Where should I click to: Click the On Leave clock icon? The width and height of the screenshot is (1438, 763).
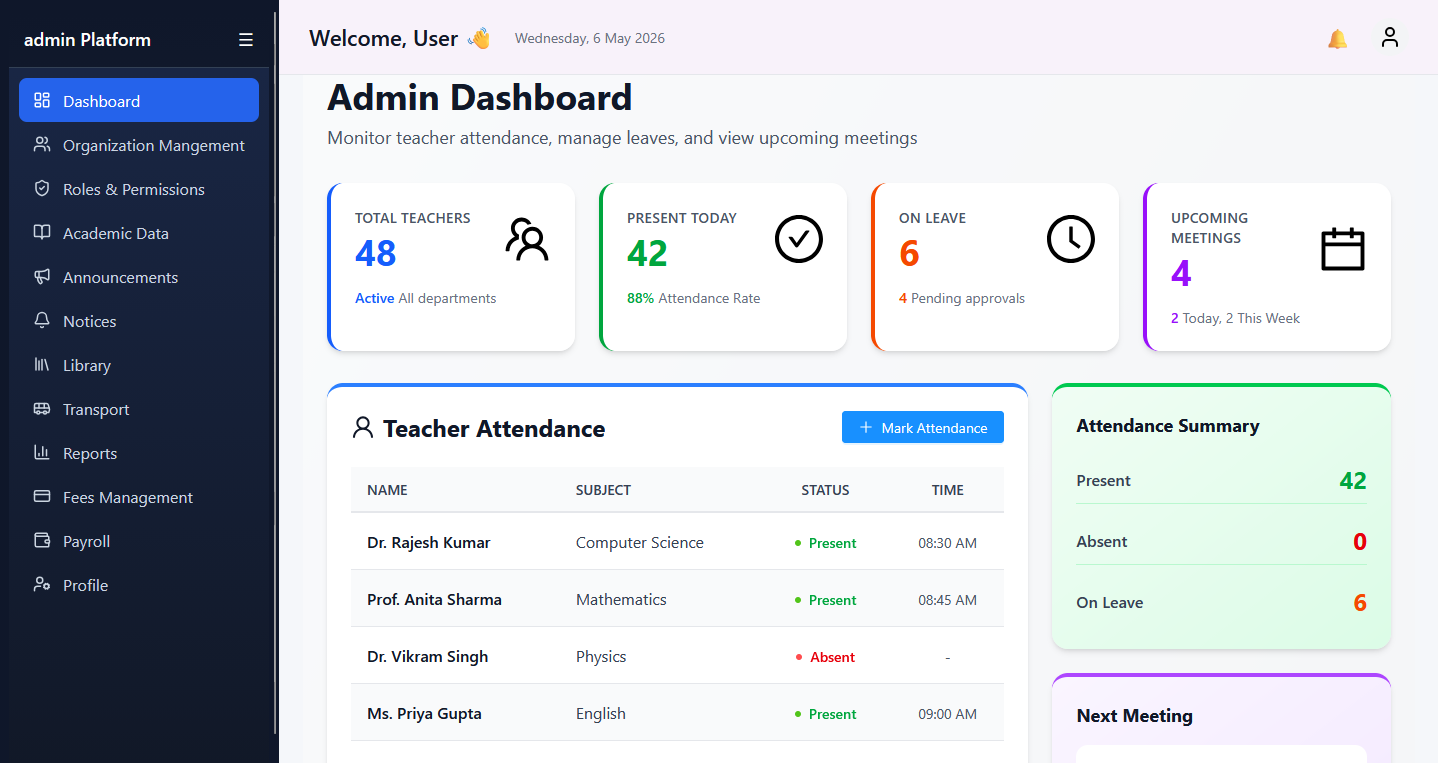1071,240
